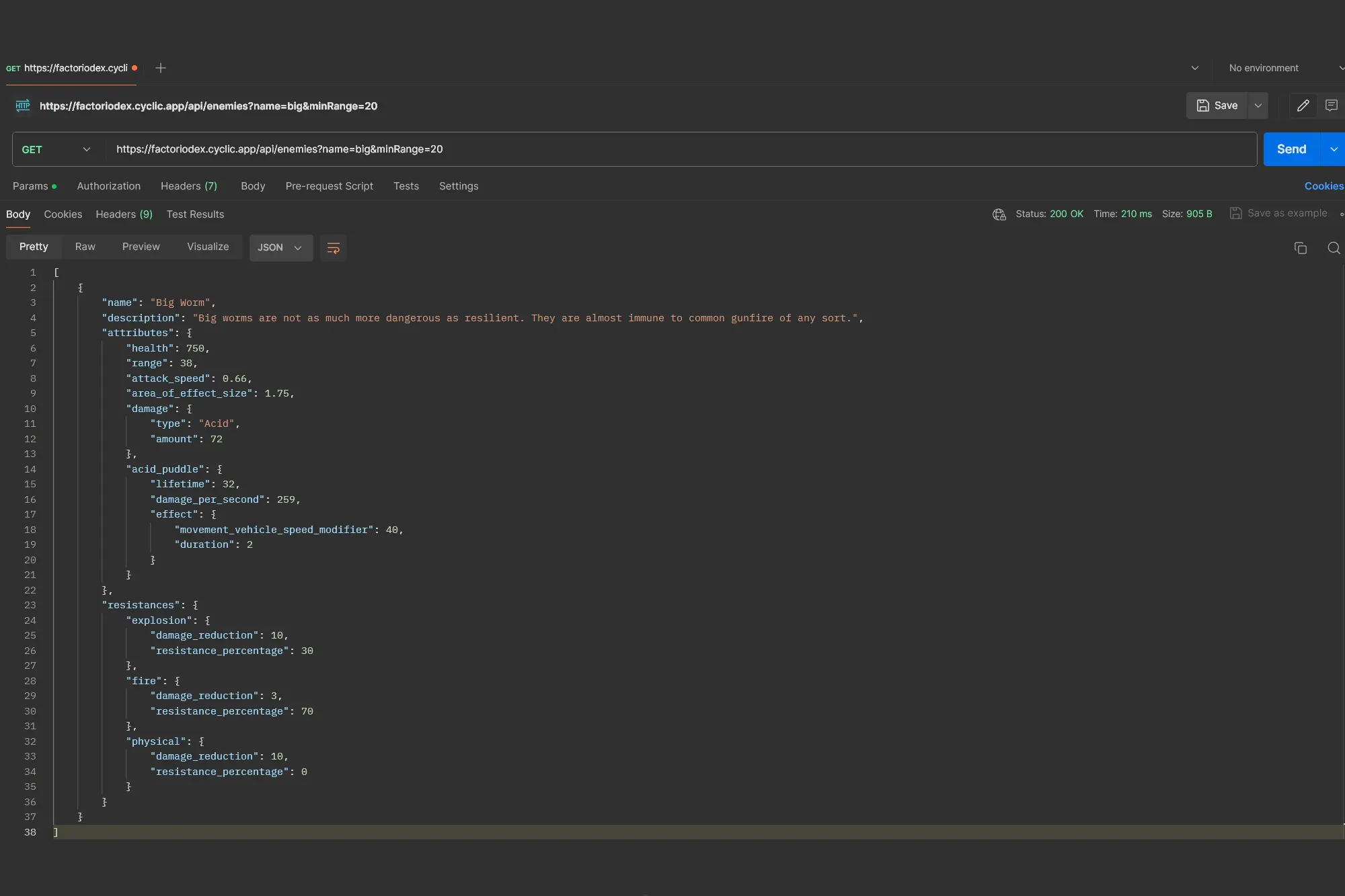Open the request Settings tab

[x=459, y=186]
